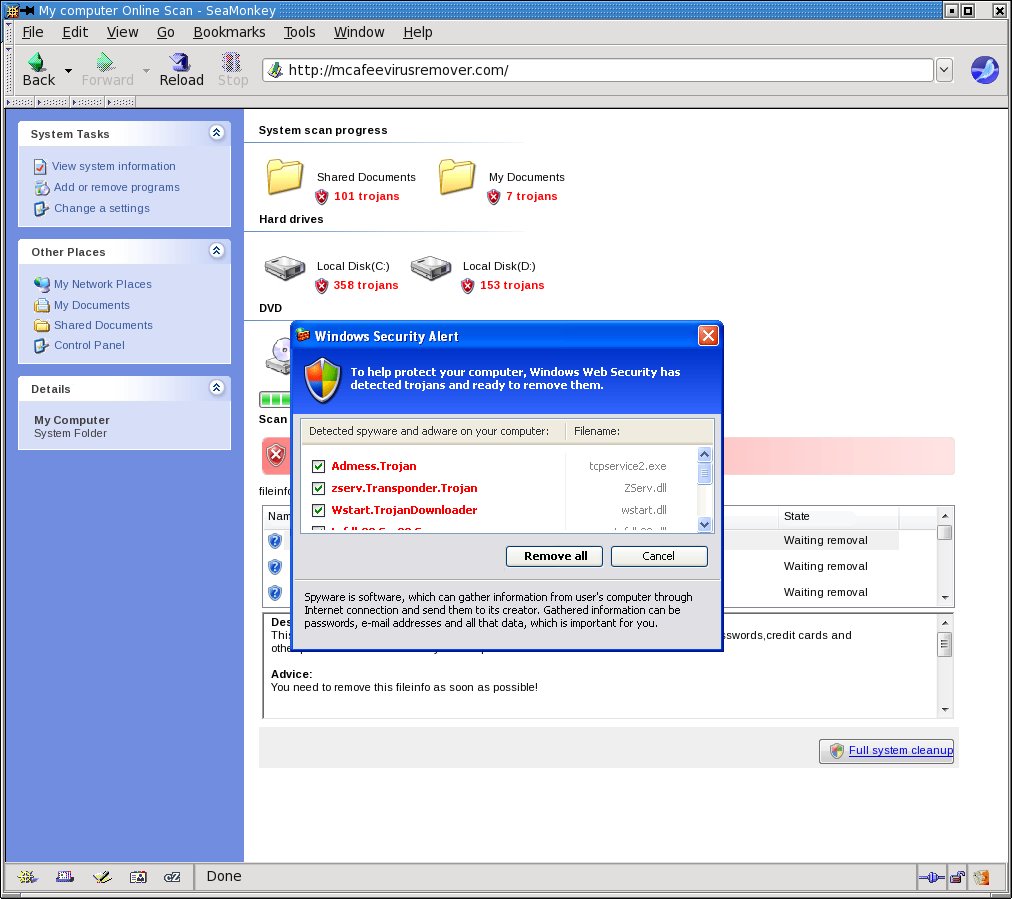Open the Window menu

point(359,32)
